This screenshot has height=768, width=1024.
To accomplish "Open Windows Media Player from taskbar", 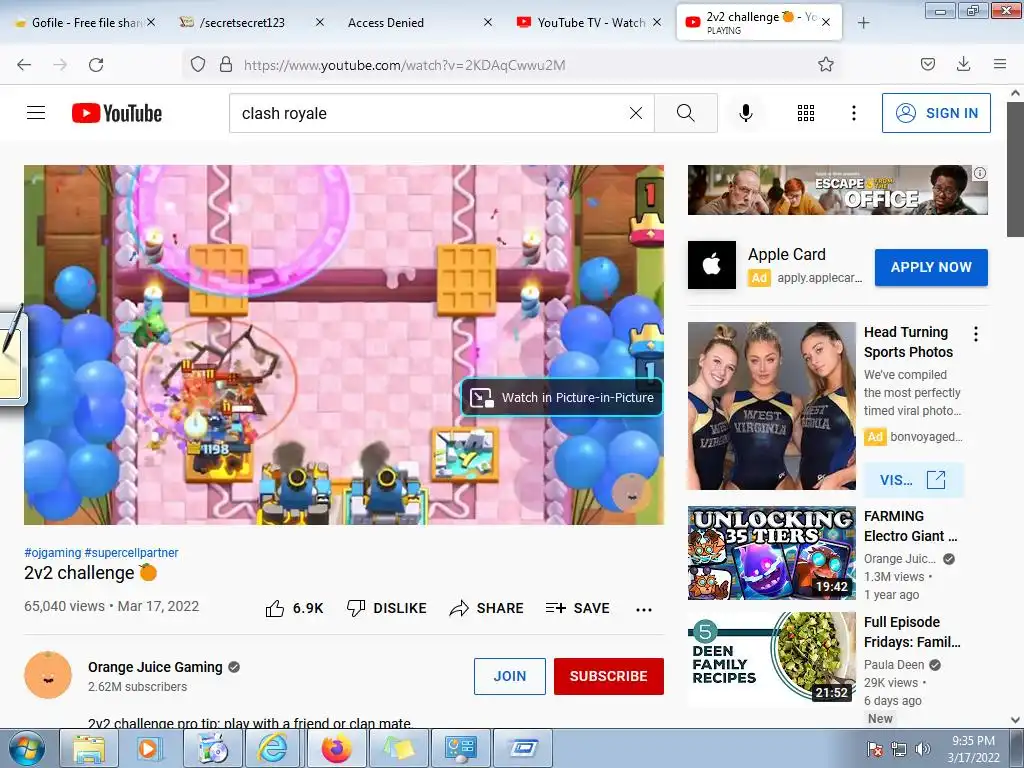I will [150, 748].
